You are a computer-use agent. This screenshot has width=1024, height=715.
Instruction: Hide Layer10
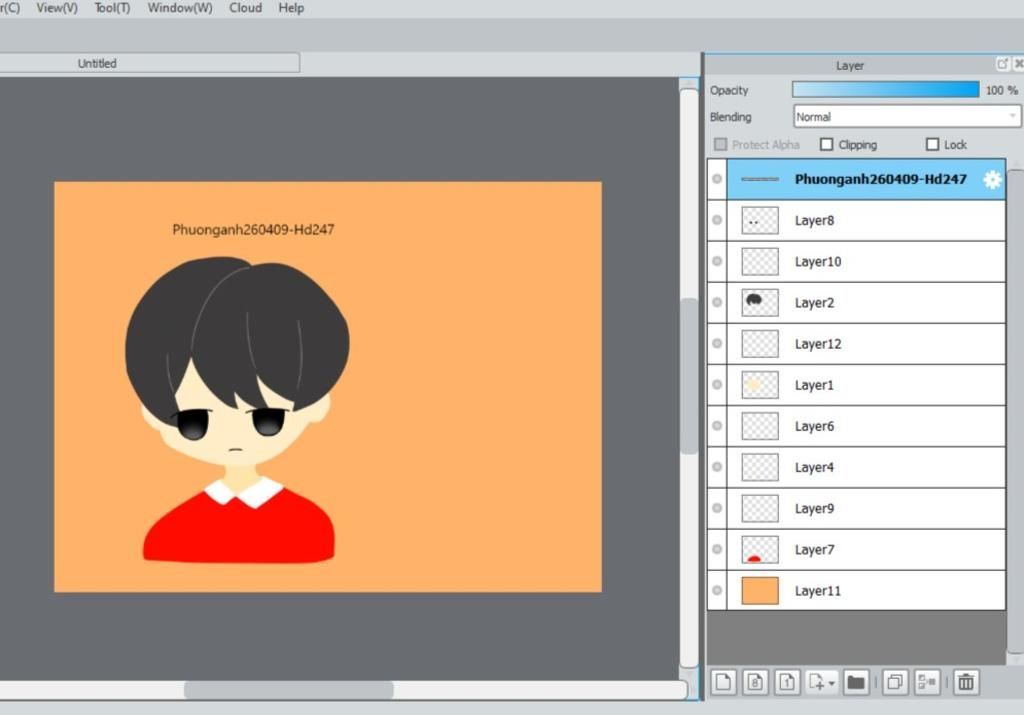[717, 261]
